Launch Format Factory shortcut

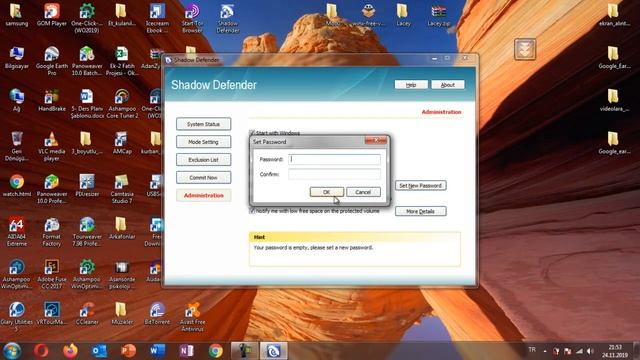point(51,231)
